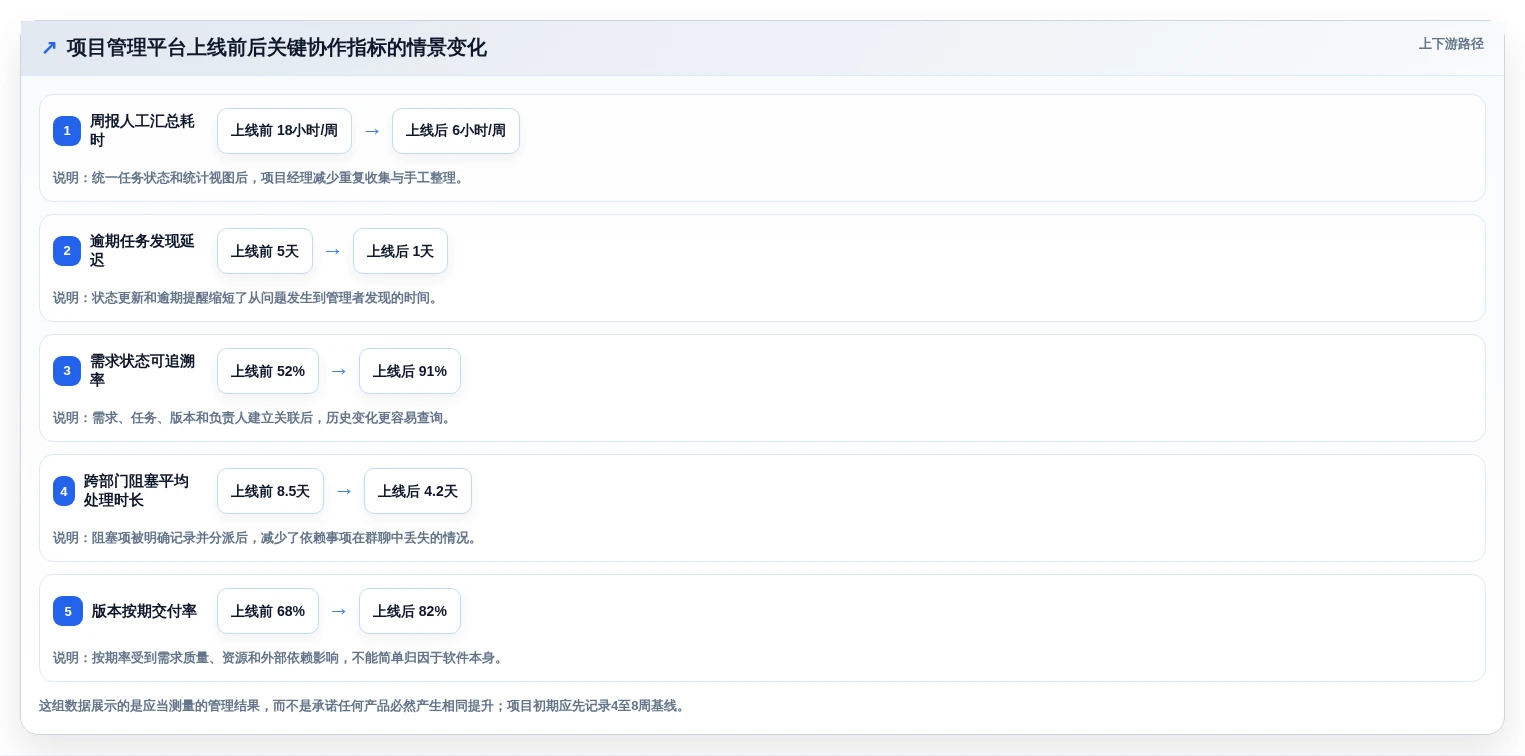Click the arrow icon beside the main title

tap(49, 48)
